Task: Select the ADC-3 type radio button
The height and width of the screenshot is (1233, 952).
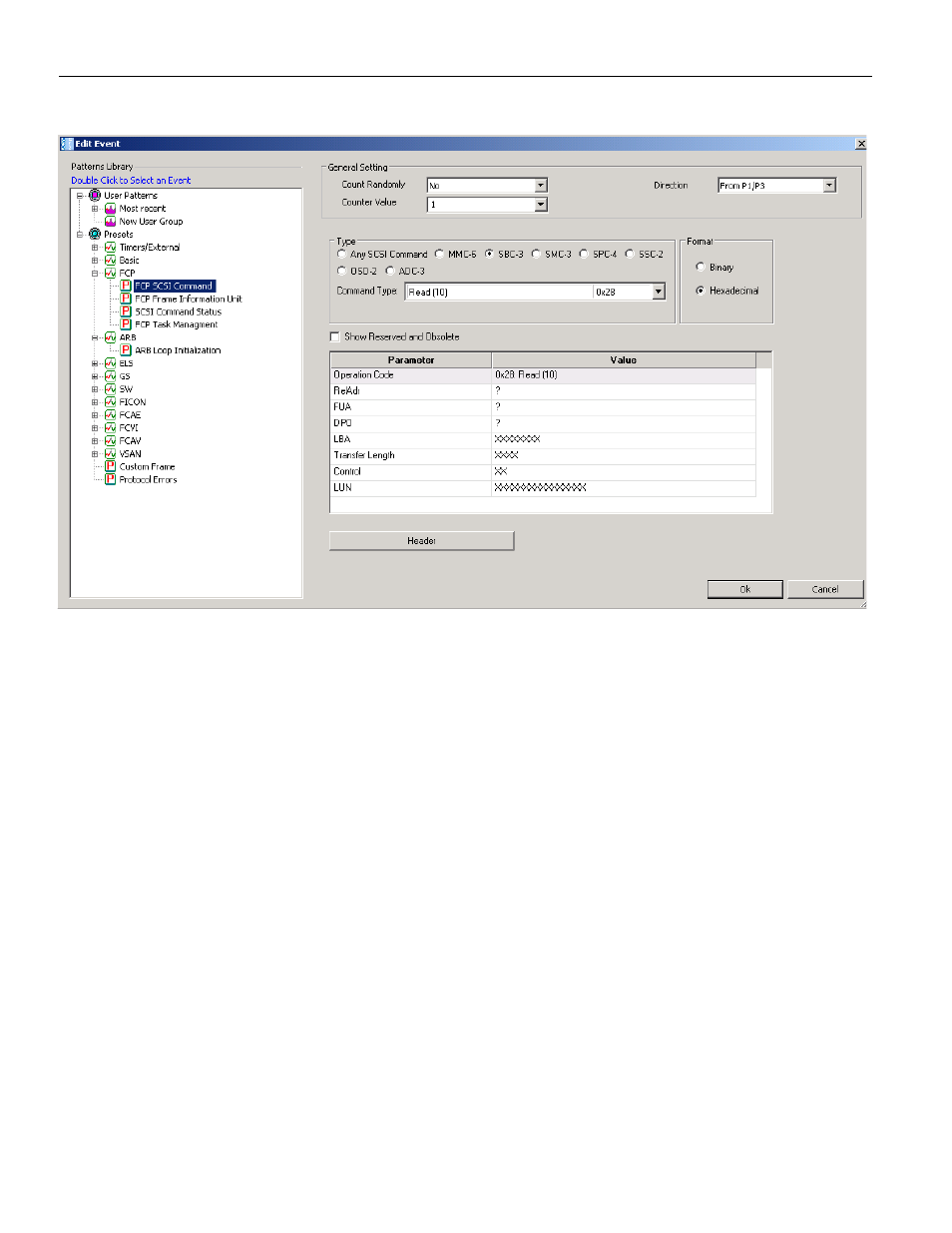Action: 390,271
